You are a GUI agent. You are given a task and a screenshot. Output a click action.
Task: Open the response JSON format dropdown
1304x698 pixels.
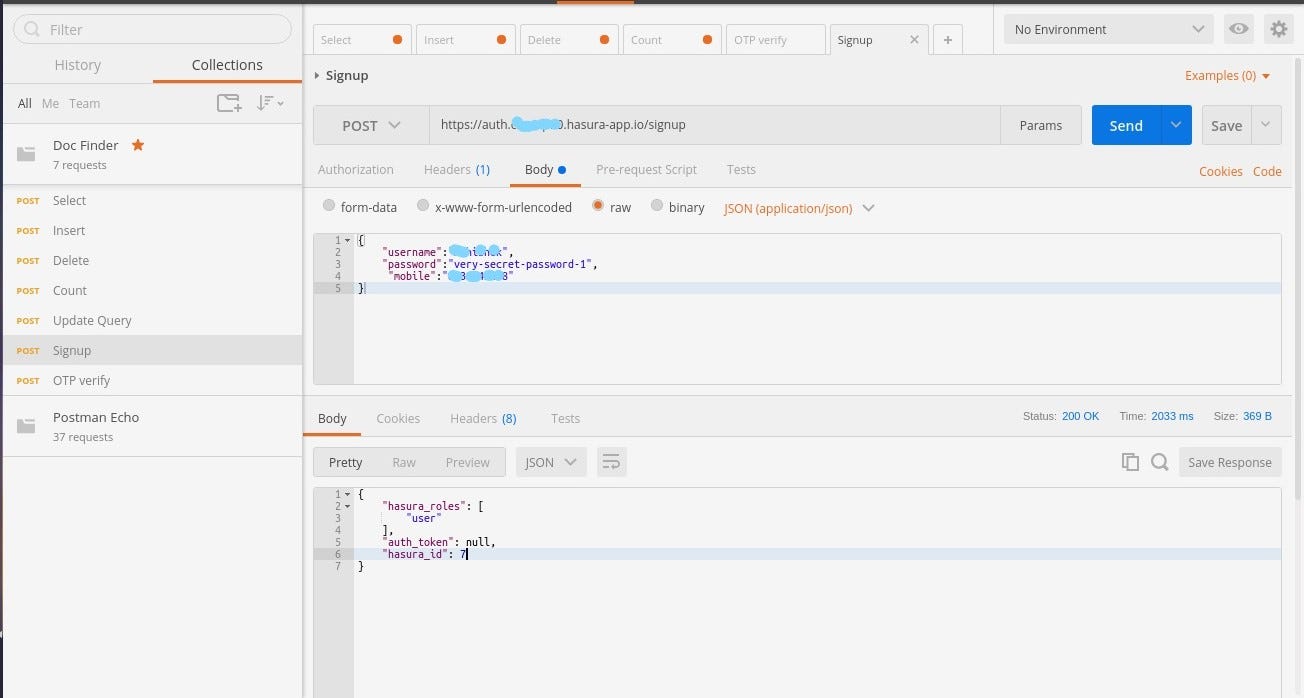[x=551, y=462]
